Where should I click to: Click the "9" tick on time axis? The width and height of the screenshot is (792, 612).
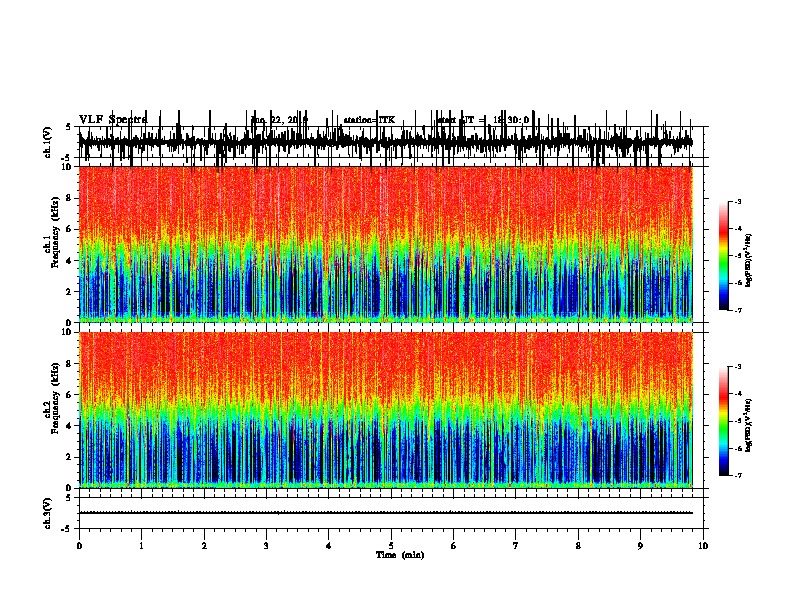tap(640, 546)
